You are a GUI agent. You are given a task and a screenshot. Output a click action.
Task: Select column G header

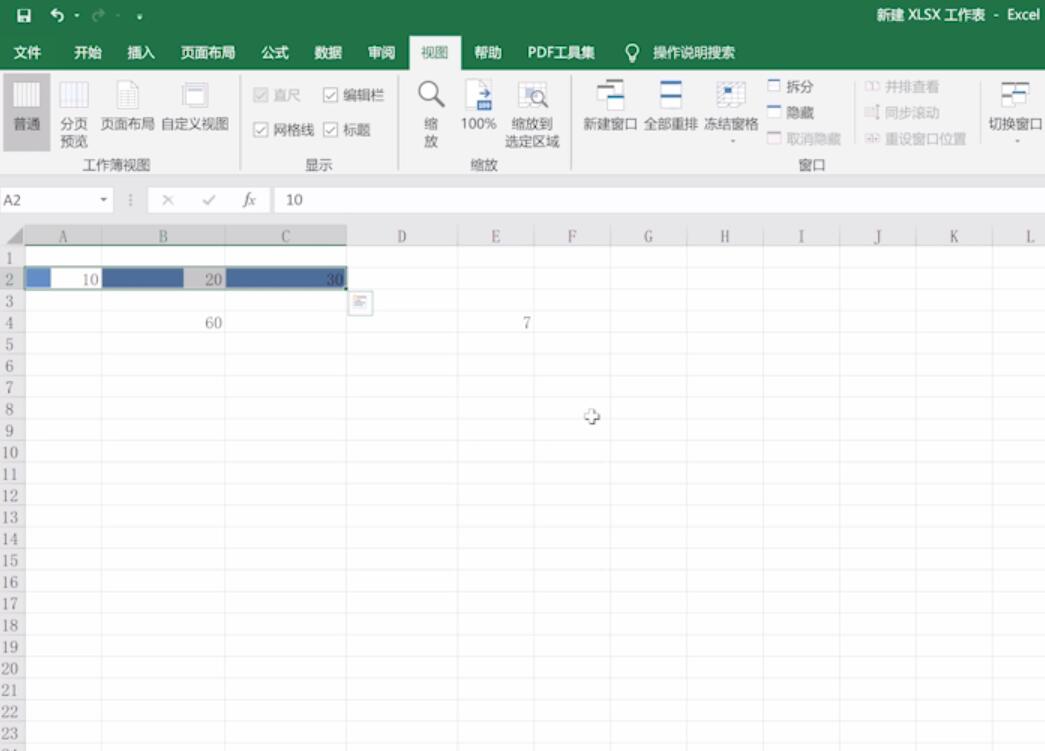click(x=648, y=236)
